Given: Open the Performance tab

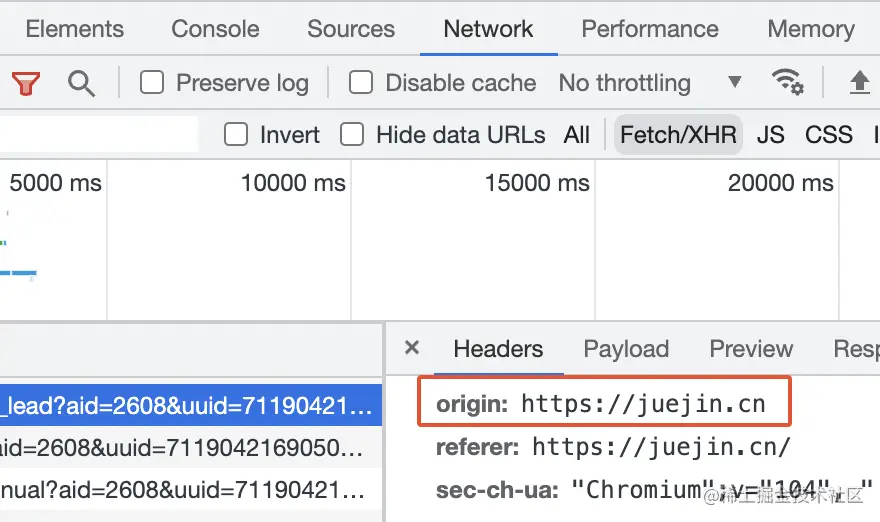Looking at the screenshot, I should point(650,29).
